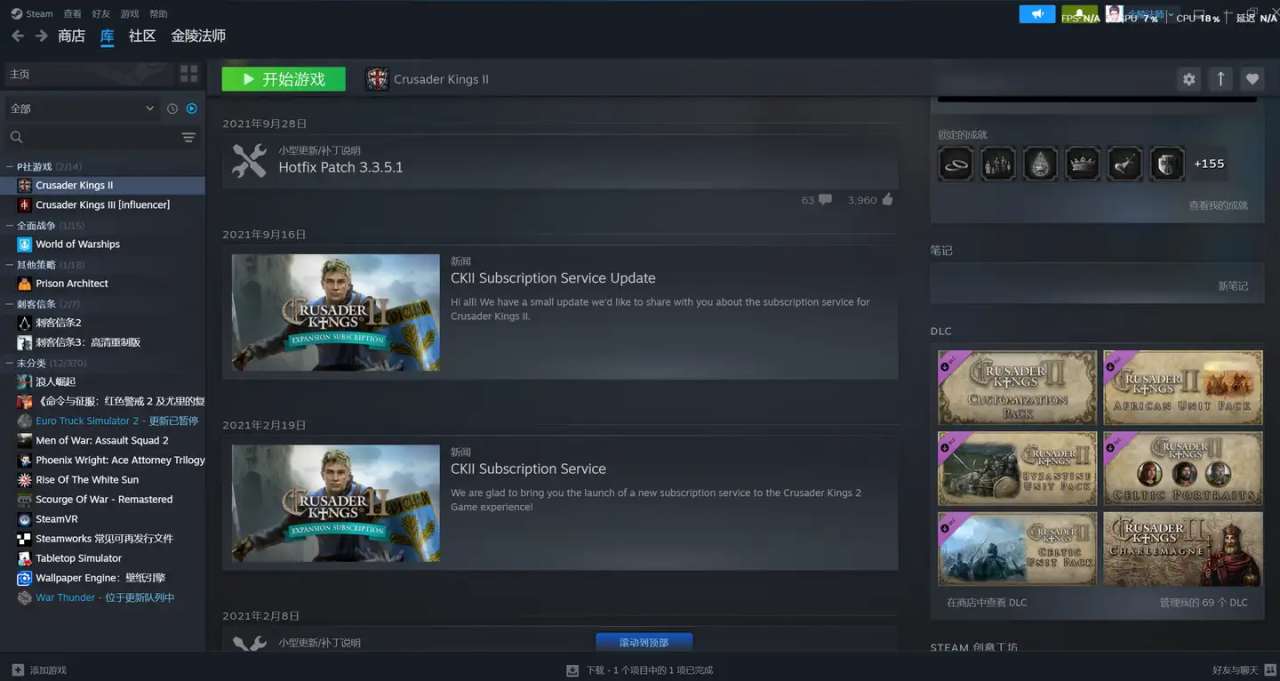Click the forward navigation arrow
This screenshot has width=1280, height=681.
pos(41,36)
